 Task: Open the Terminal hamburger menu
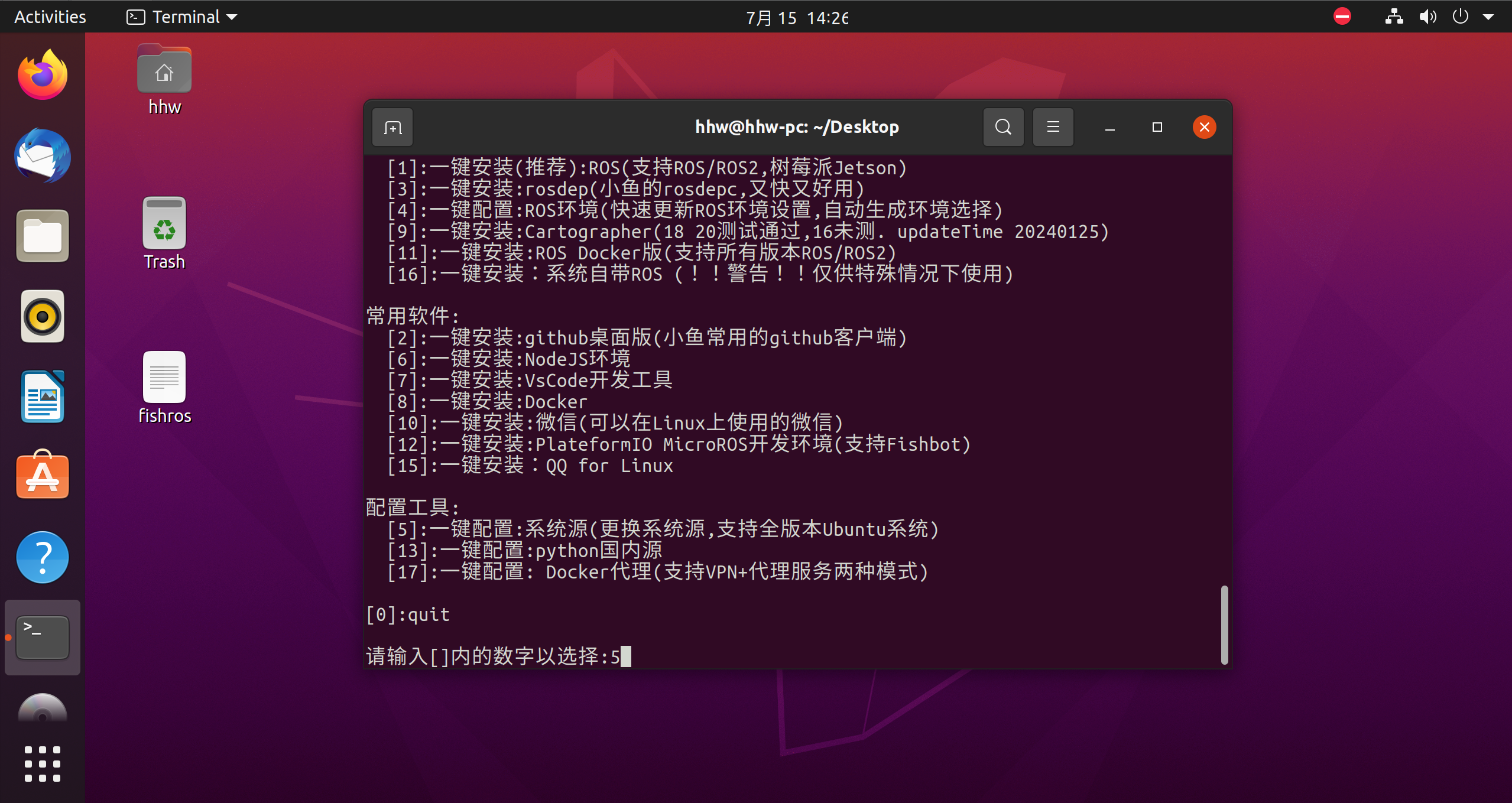[x=1053, y=127]
